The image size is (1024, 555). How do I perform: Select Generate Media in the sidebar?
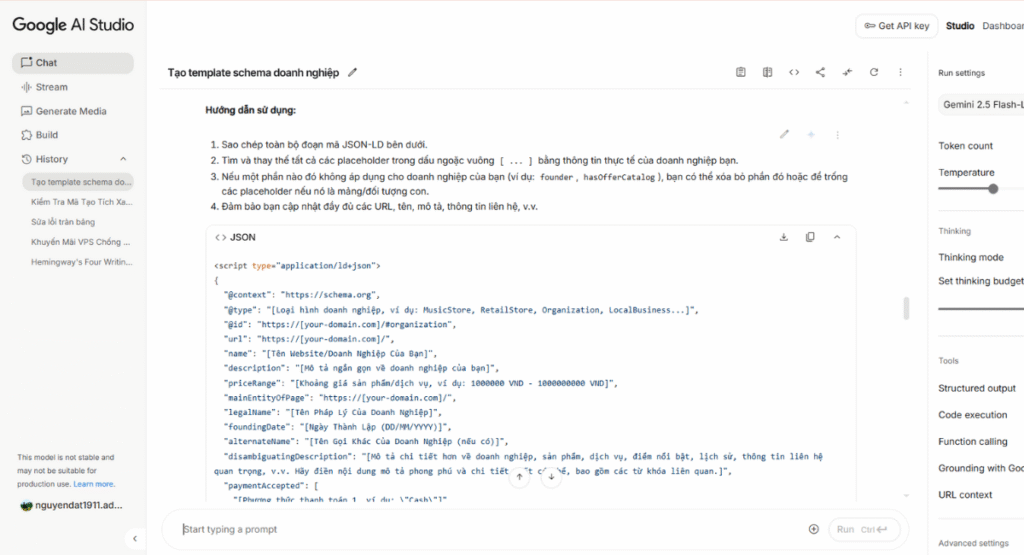[x=70, y=111]
